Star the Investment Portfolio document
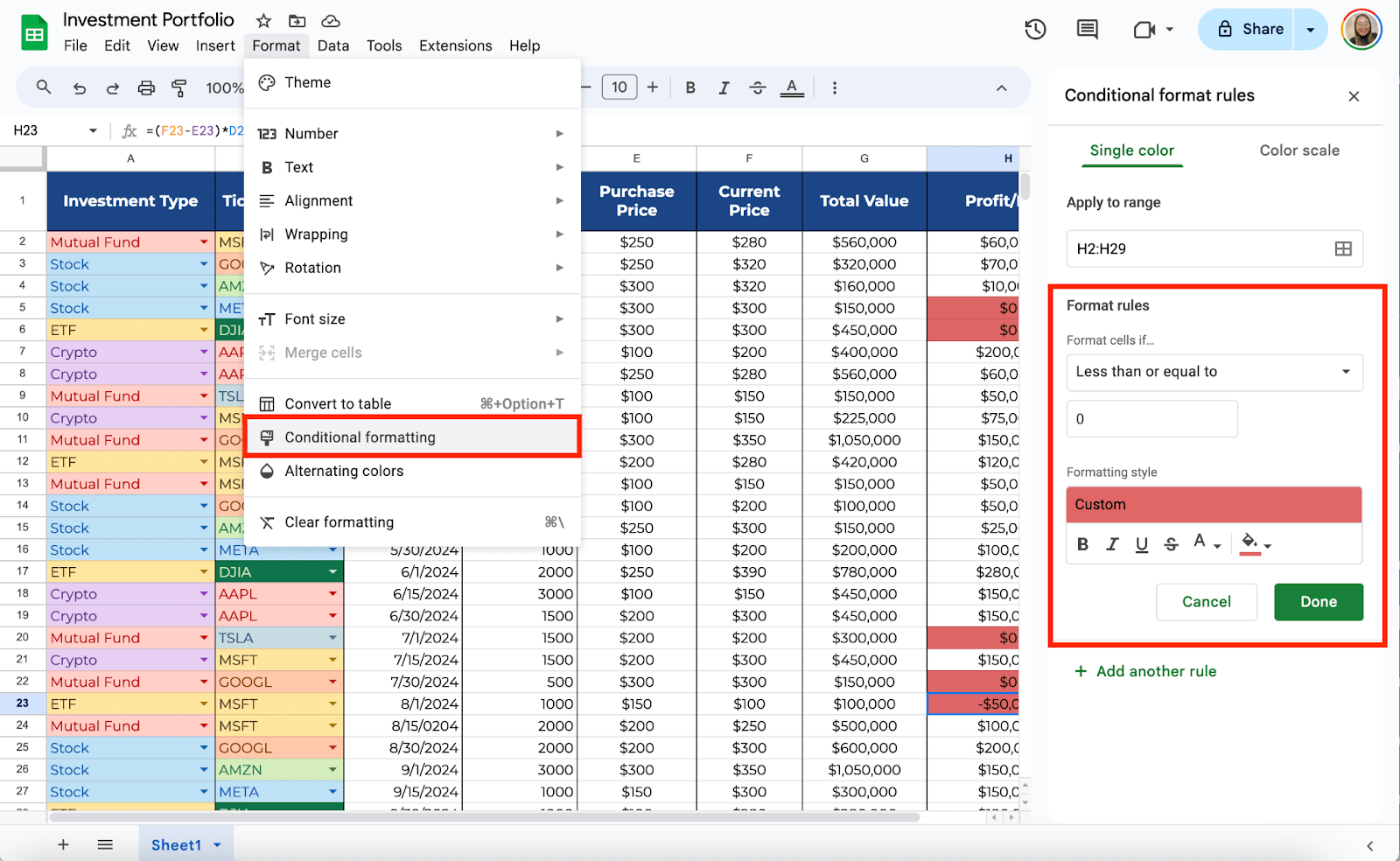The image size is (1400, 861). click(263, 20)
